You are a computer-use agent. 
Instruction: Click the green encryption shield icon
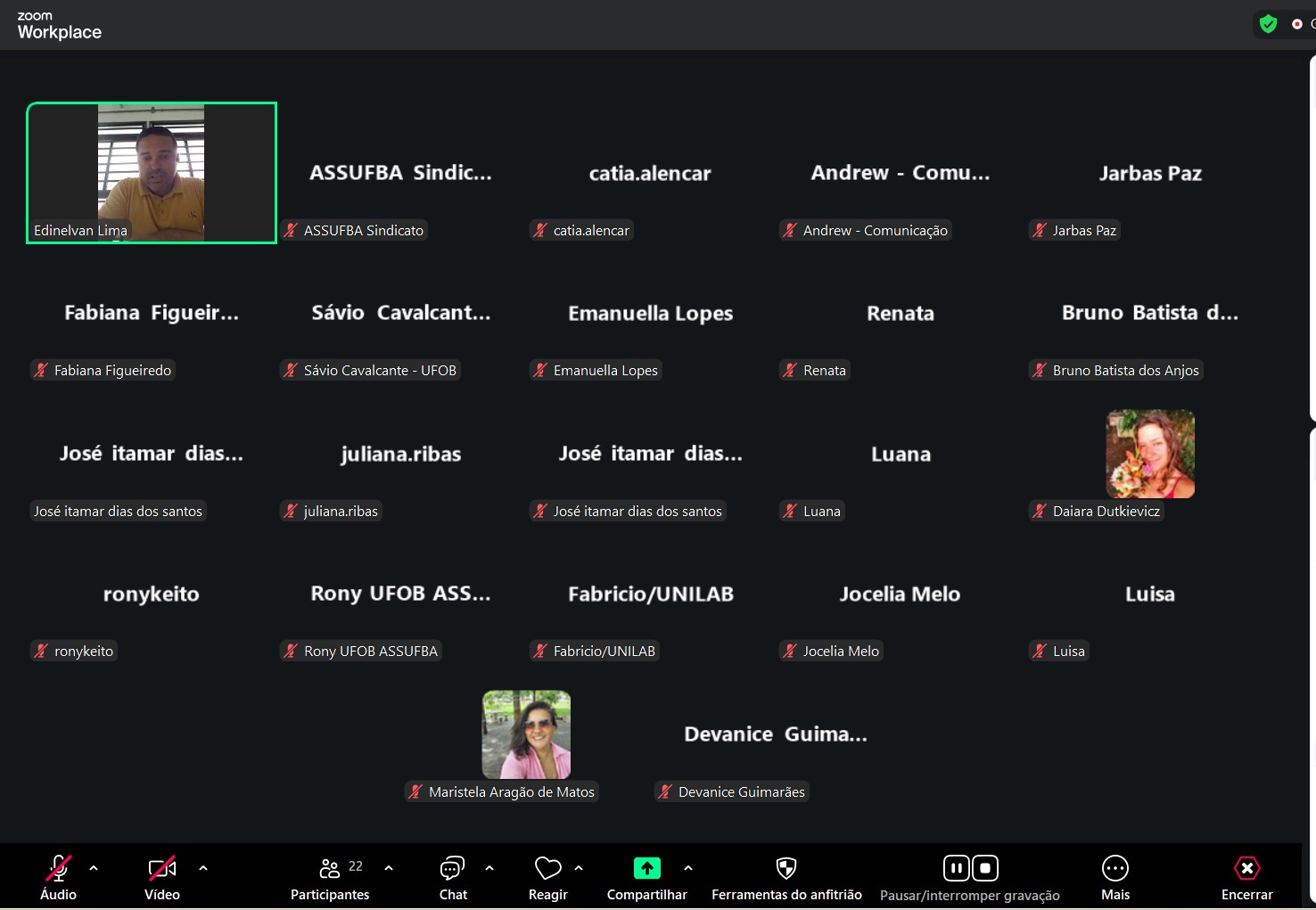click(1268, 24)
